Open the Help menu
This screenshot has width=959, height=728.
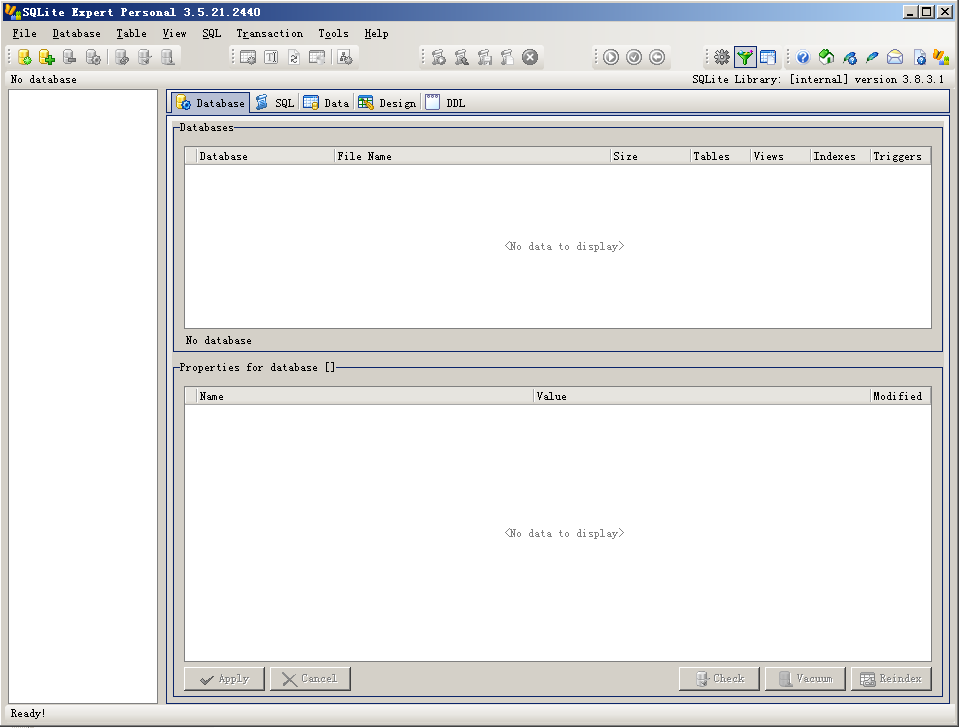(x=376, y=34)
